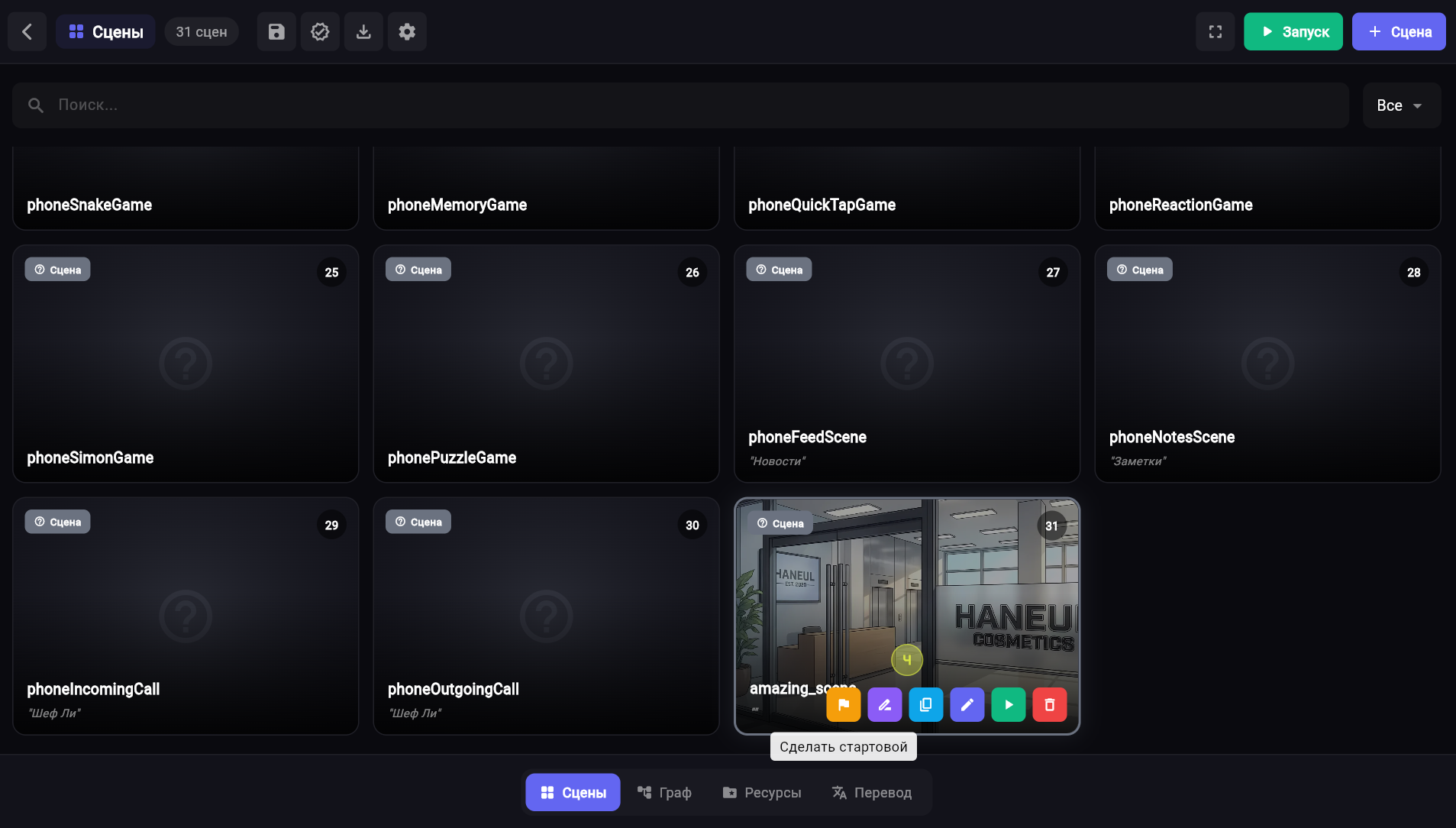Delete amazing_scene with red trash icon
1456x828 pixels.
click(1050, 704)
